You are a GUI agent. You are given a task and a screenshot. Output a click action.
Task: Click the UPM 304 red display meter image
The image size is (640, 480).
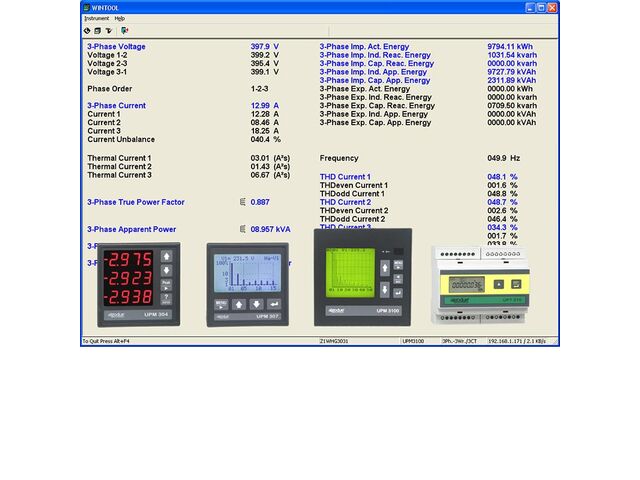click(139, 285)
